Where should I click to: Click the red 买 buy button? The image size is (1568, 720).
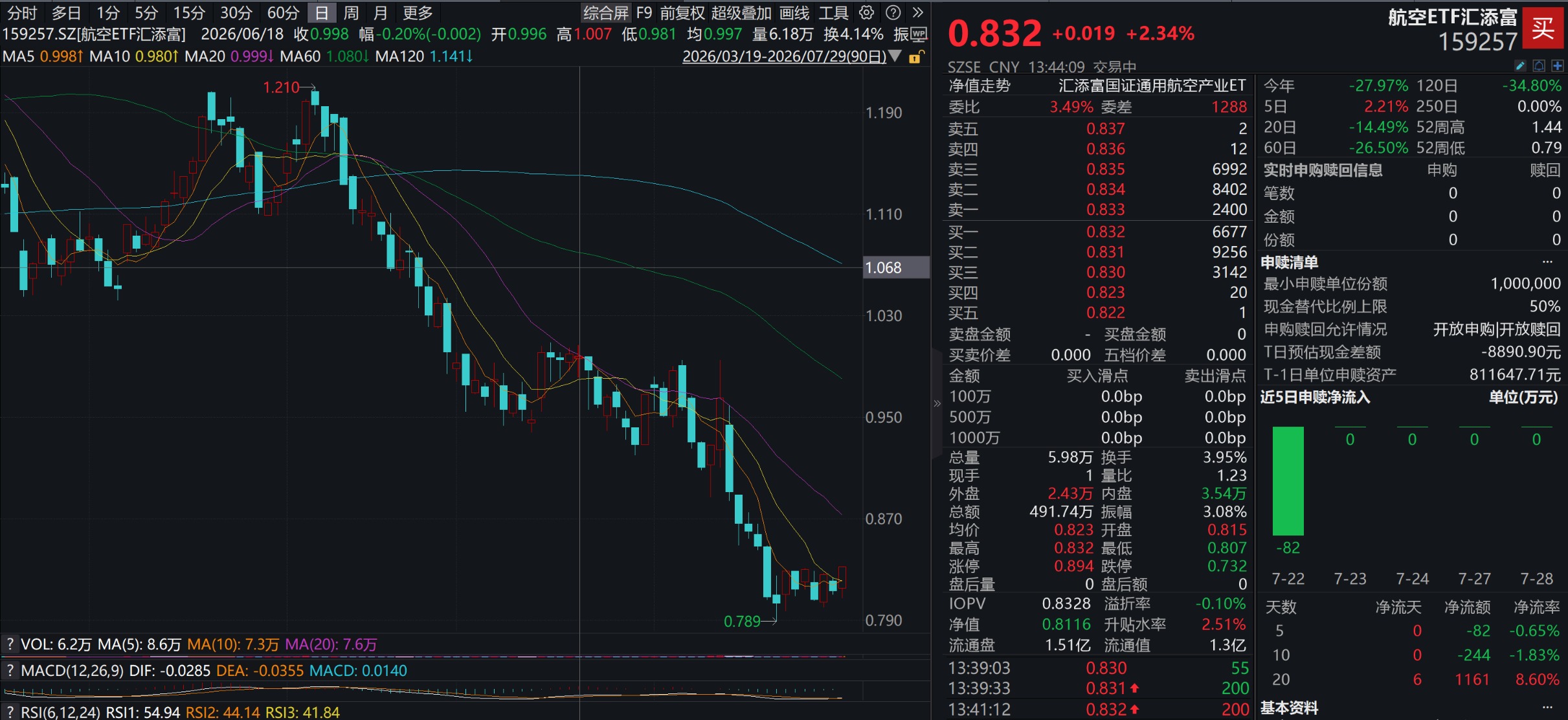click(1543, 28)
